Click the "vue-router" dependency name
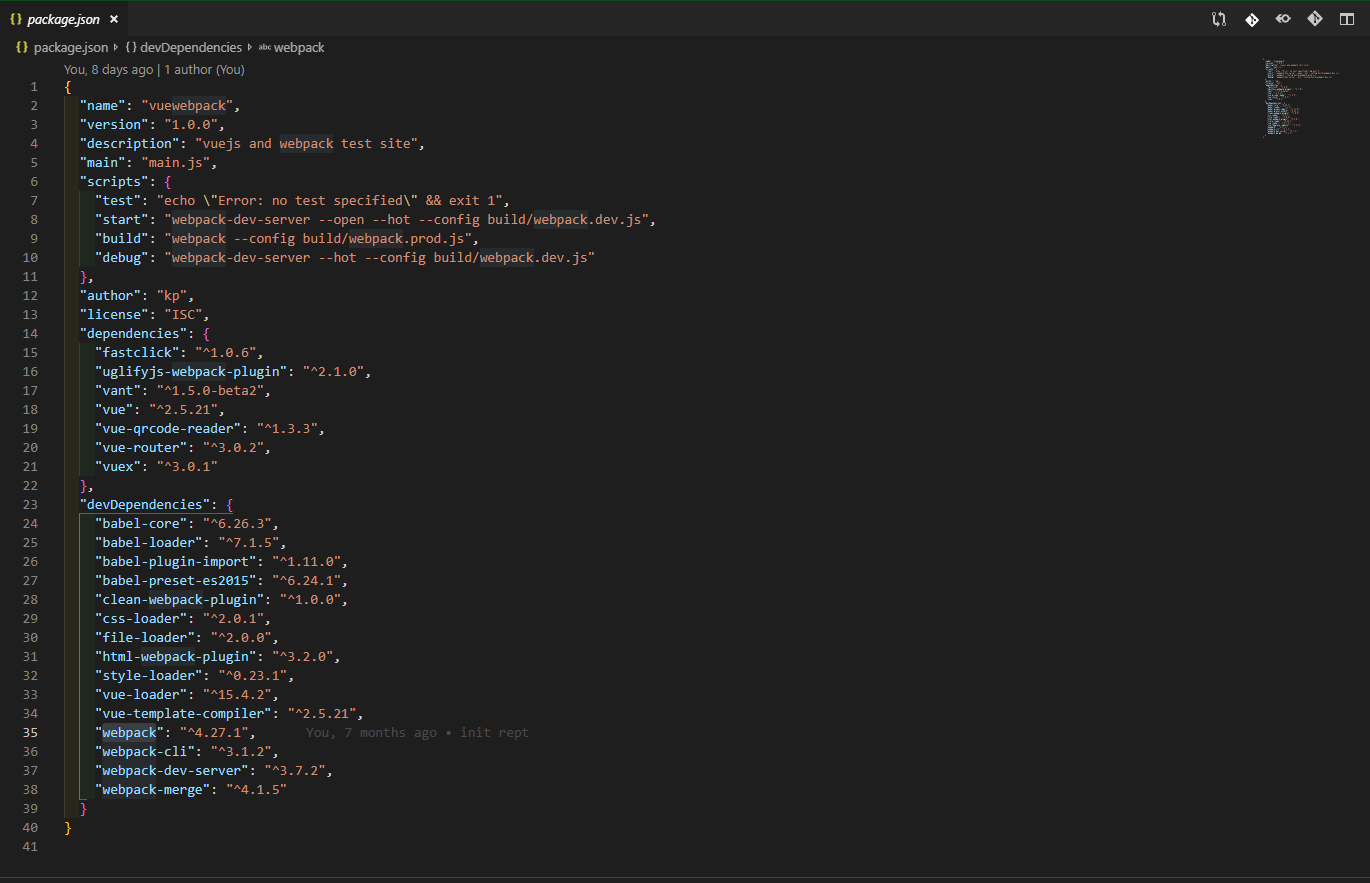1370x883 pixels. (x=141, y=448)
